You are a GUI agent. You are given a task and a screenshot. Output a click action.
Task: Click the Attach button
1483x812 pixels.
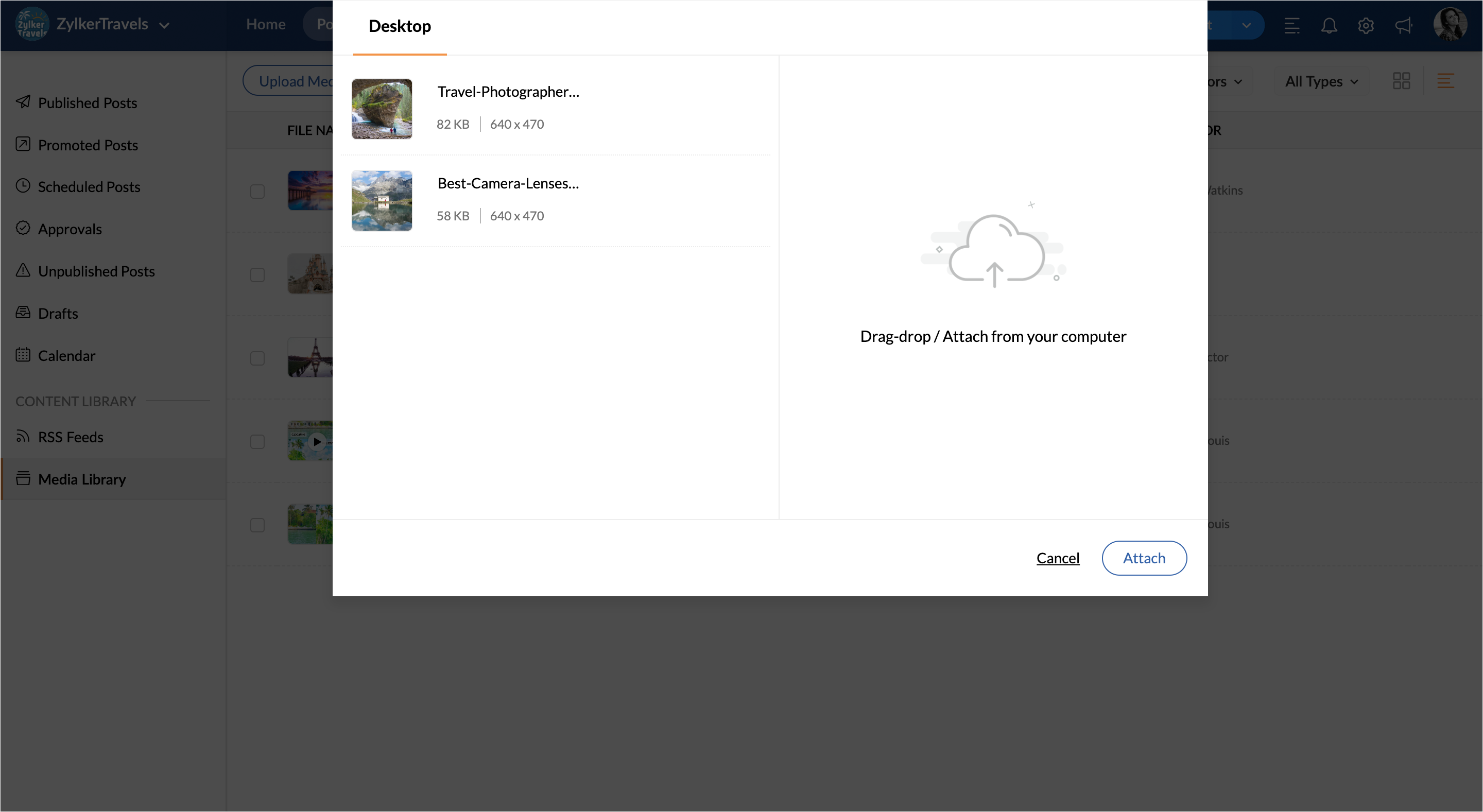point(1143,558)
